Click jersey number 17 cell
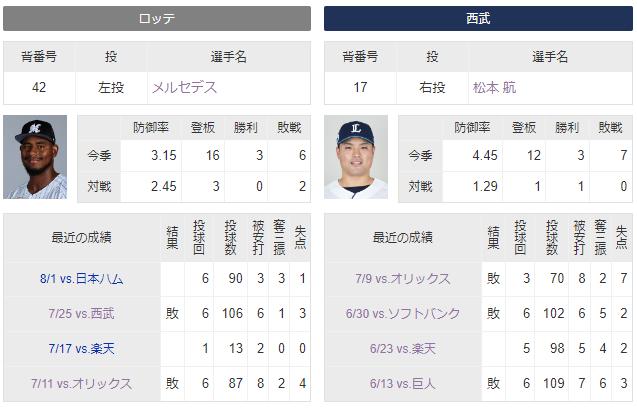Viewport: 637px width, 415px height. point(360,87)
